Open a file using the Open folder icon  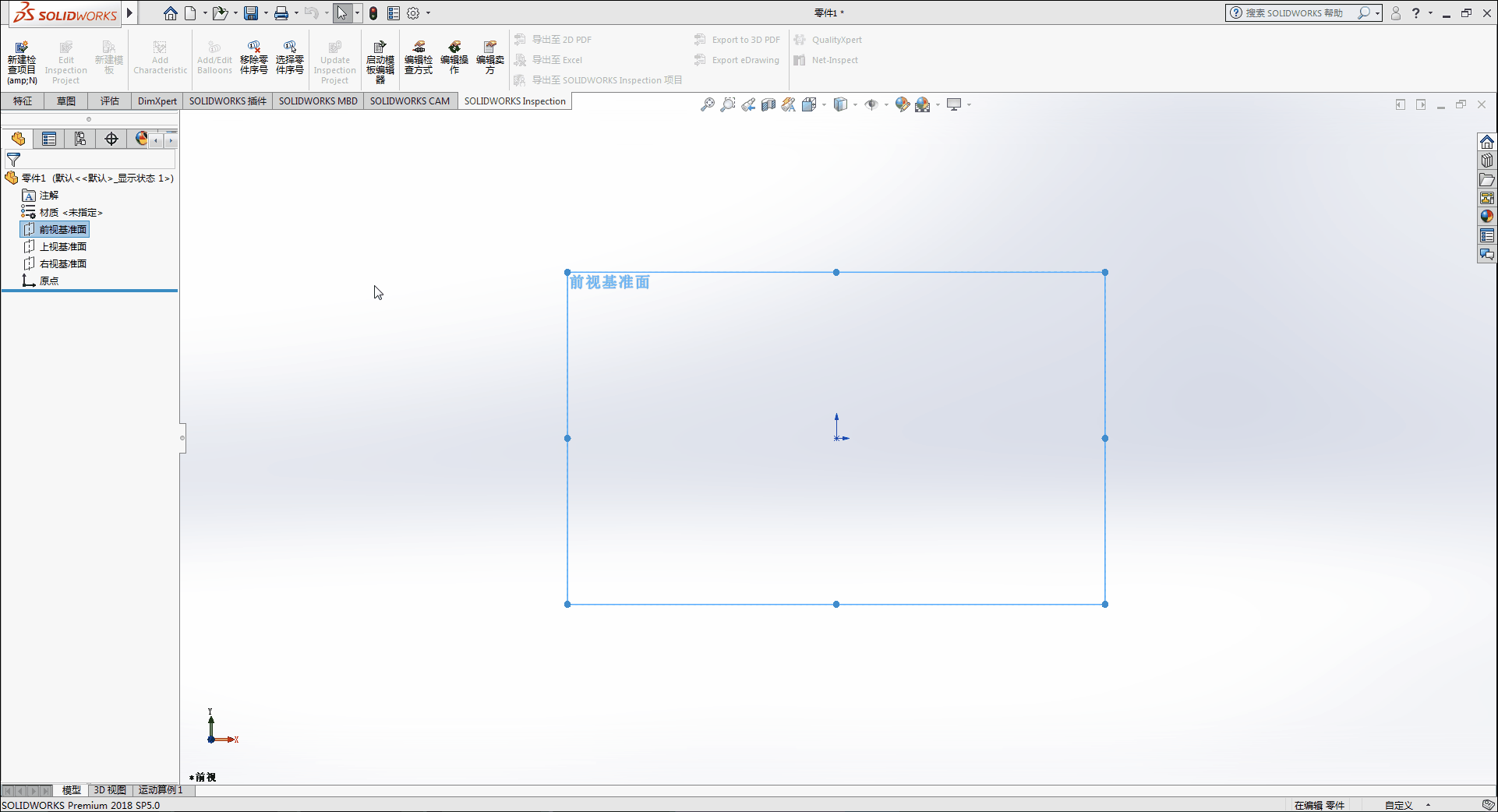tap(220, 13)
